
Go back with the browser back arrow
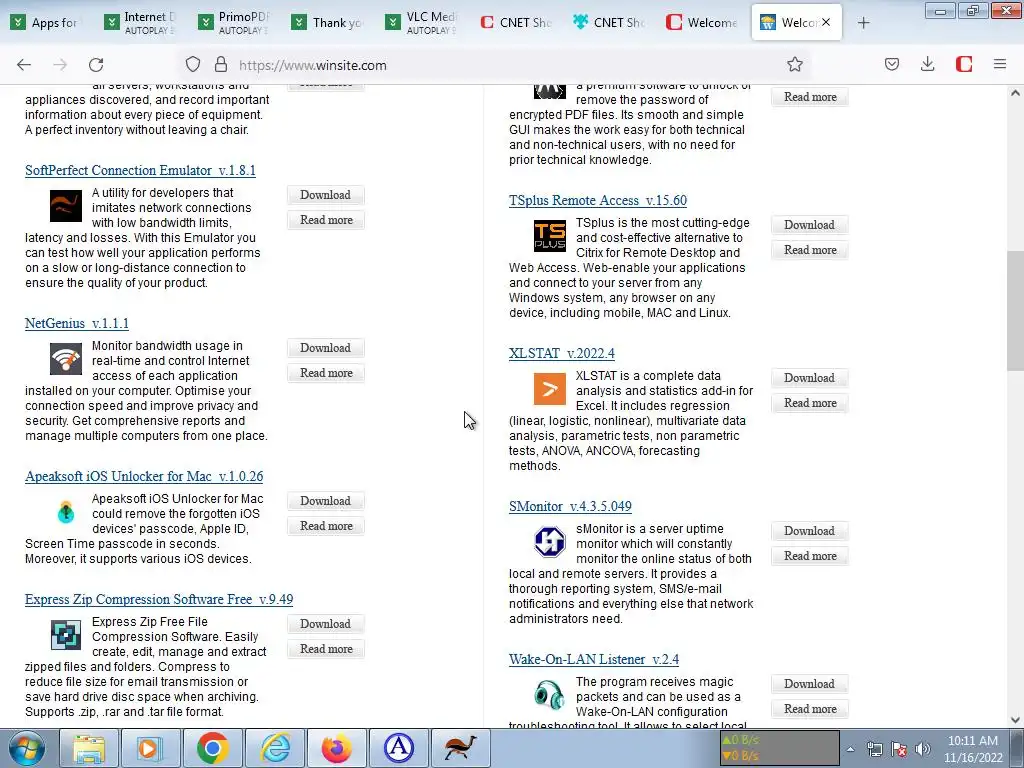(x=24, y=65)
